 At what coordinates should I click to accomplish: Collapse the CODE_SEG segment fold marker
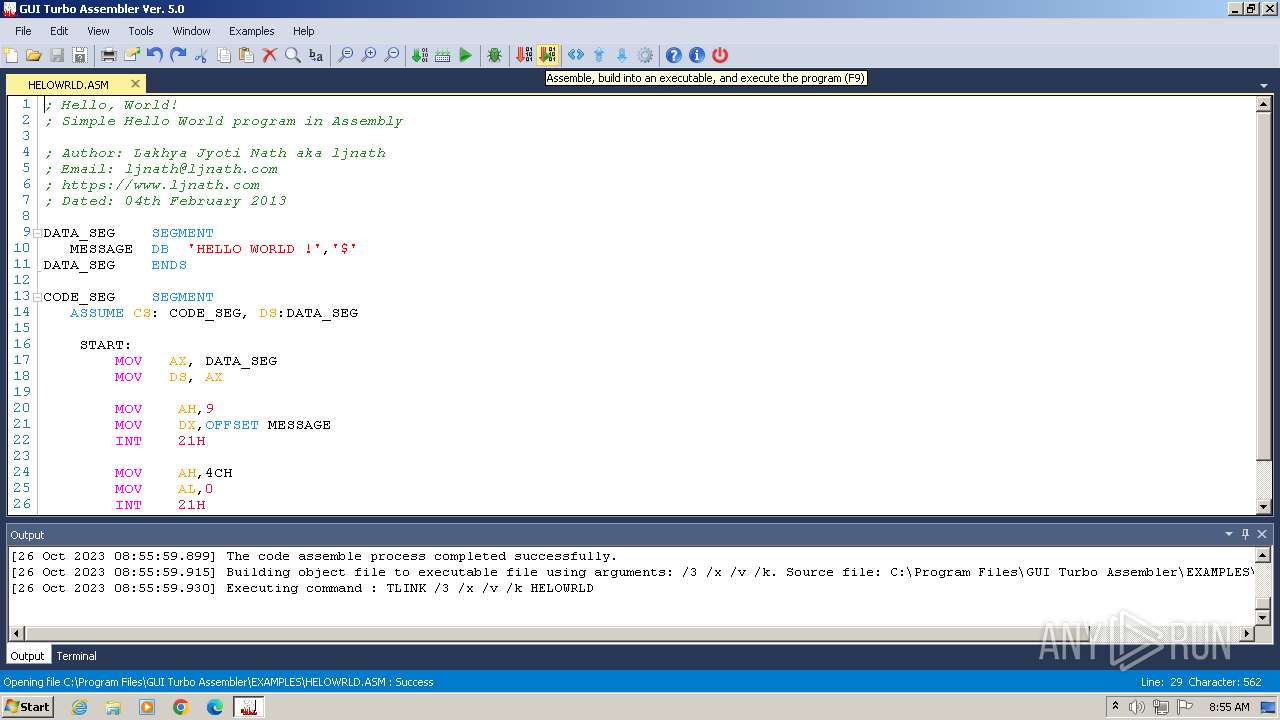[x=37, y=297]
